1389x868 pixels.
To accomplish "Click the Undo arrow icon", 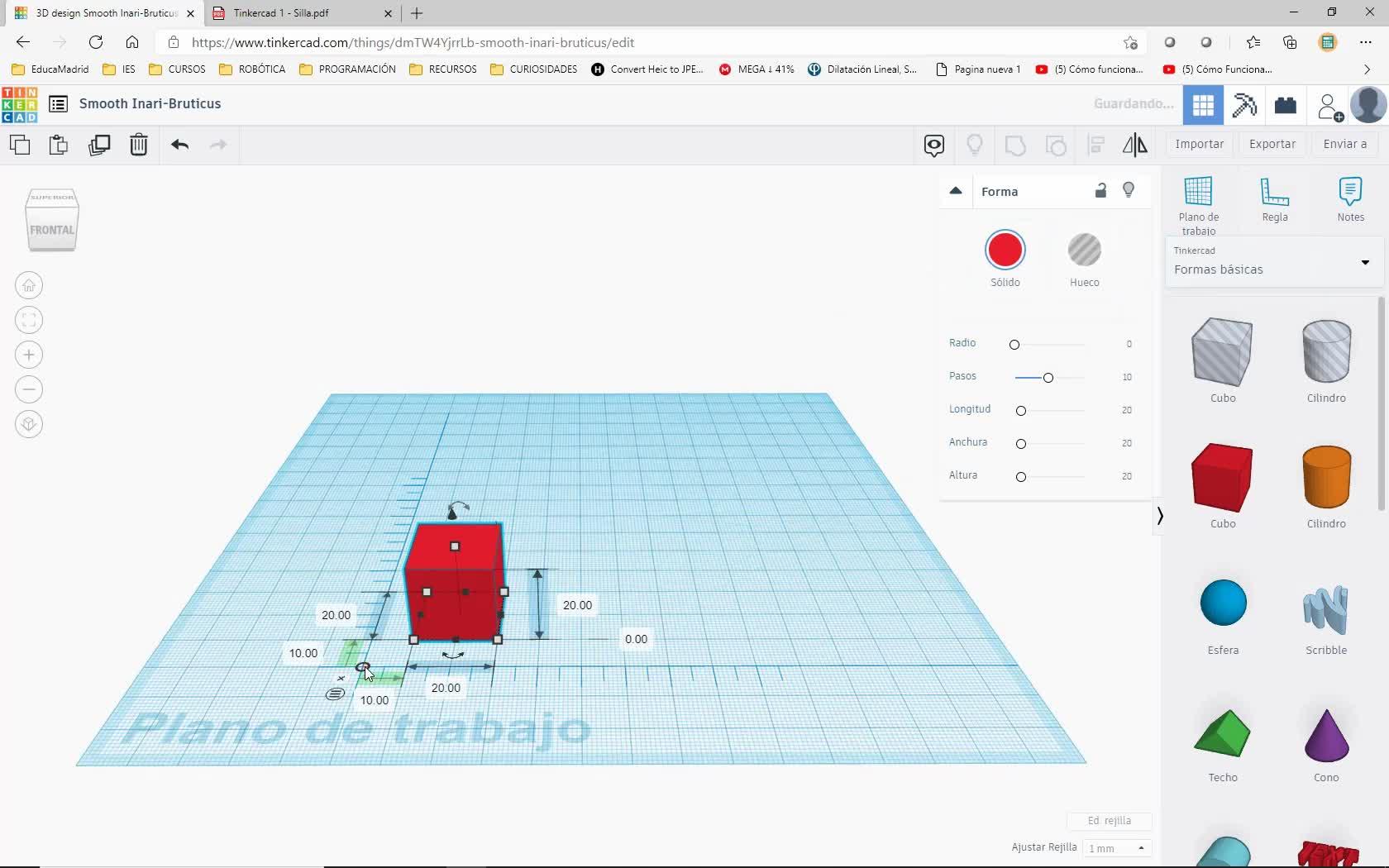I will (x=179, y=145).
